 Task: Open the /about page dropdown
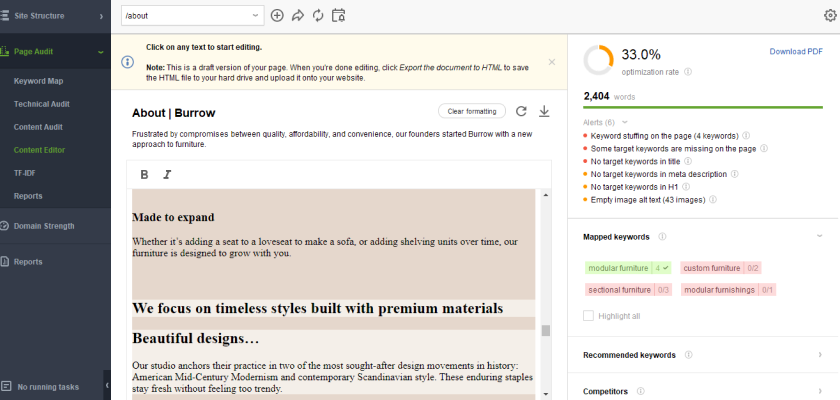[192, 16]
